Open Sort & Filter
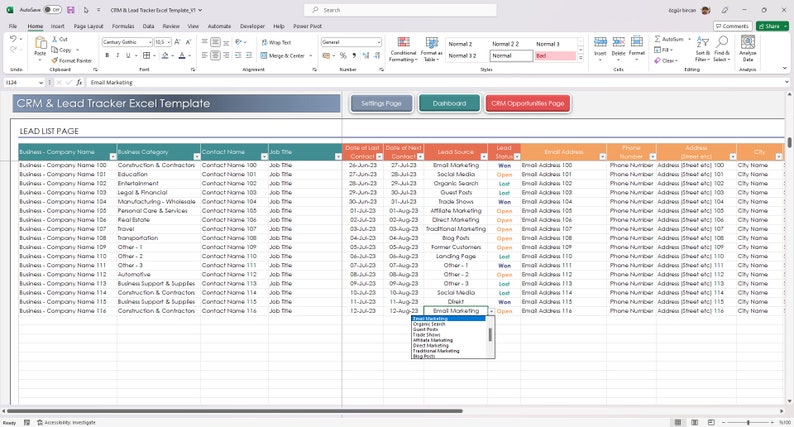Screen dimensions: 794x427 (x=702, y=49)
